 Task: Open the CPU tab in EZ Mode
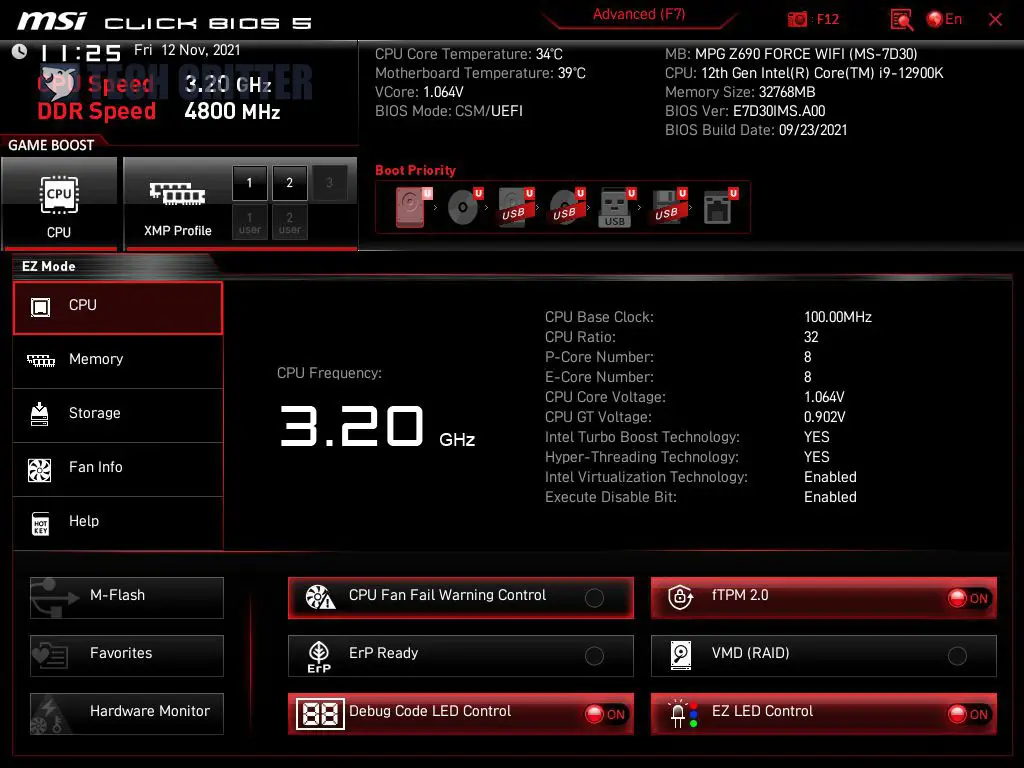click(x=118, y=308)
